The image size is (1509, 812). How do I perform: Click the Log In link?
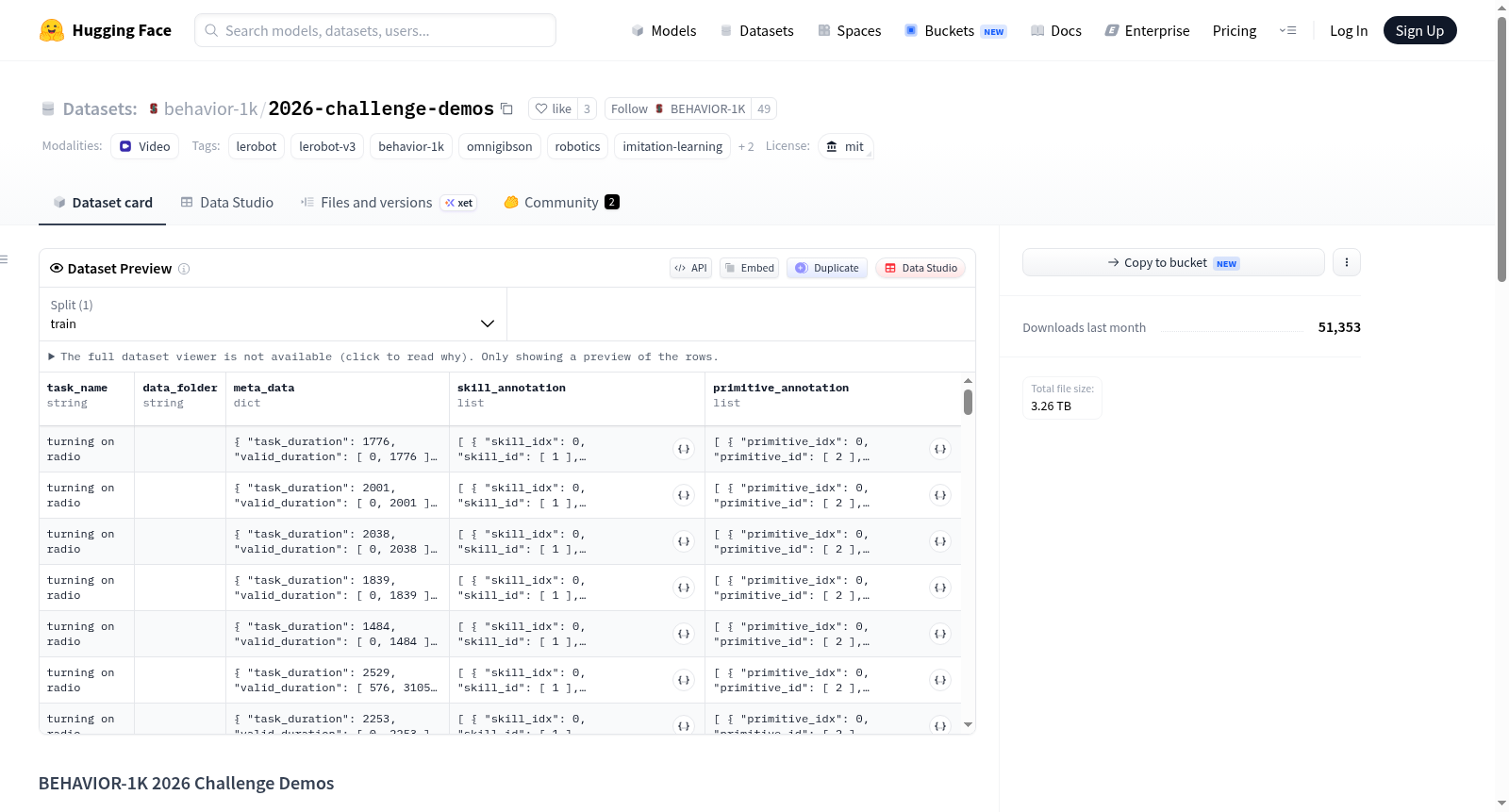pyautogui.click(x=1349, y=30)
